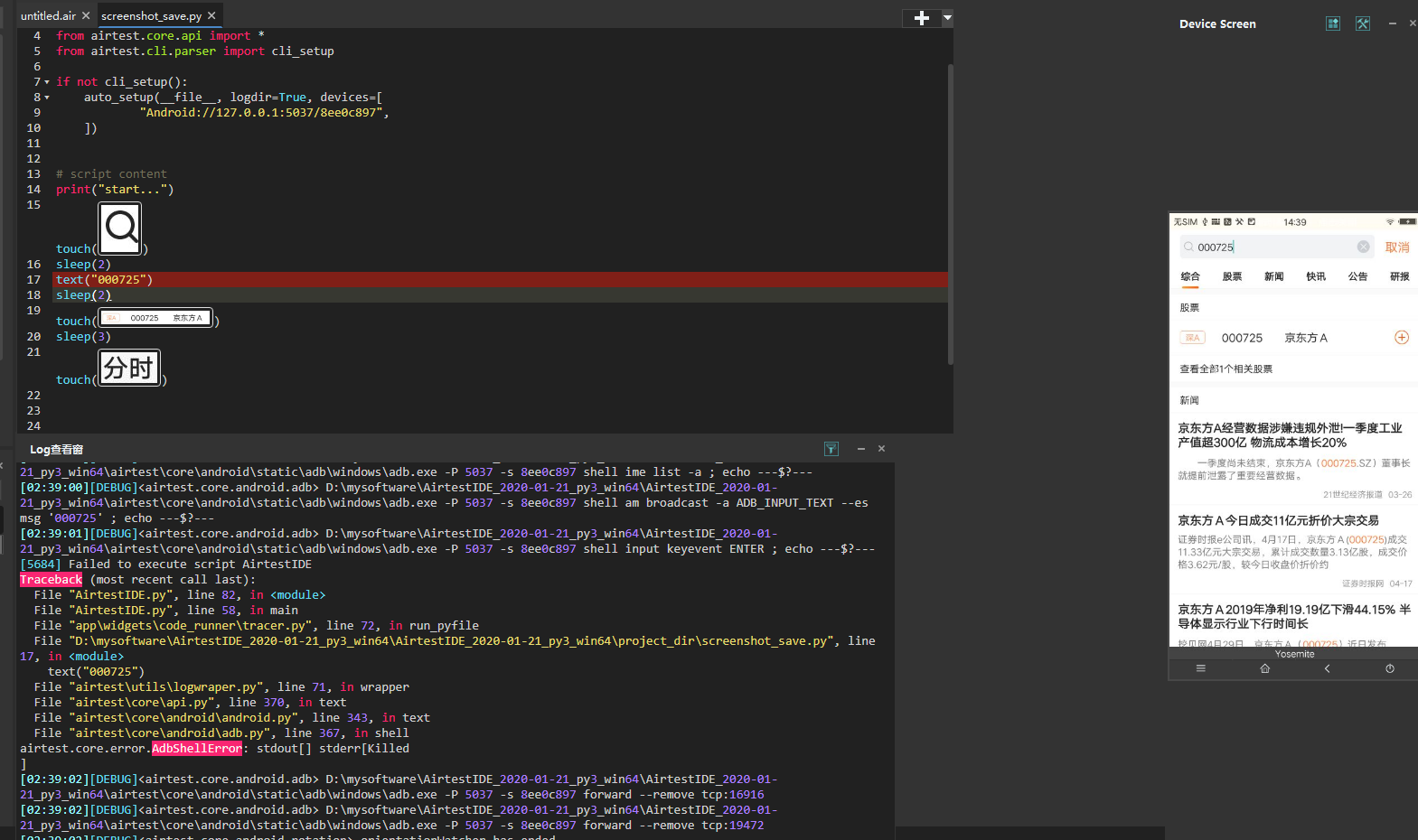Viewport: 1418px width, 840px height.
Task: Click 查看全部1个相关股票 link
Action: click(x=1226, y=369)
